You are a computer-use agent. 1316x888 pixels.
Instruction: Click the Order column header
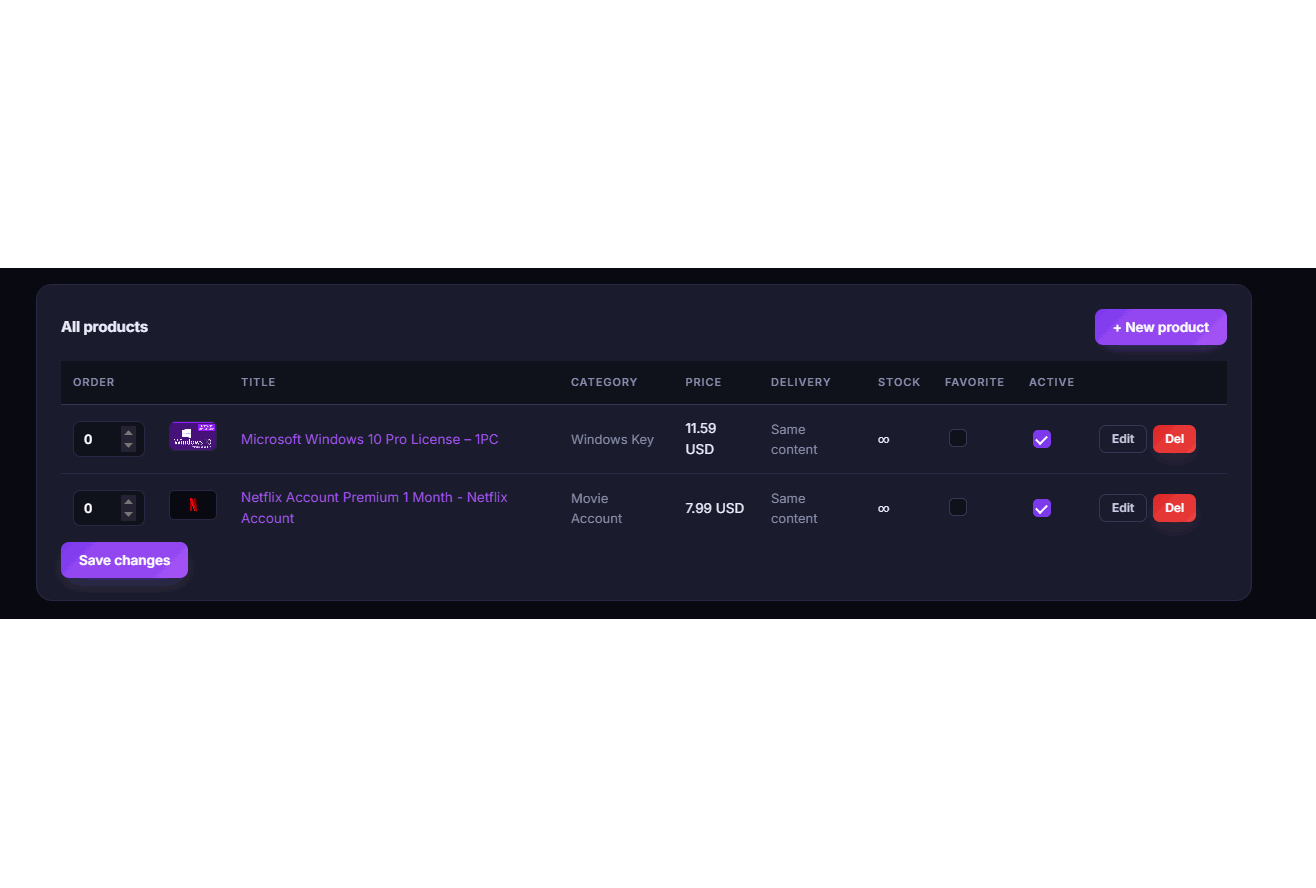(94, 382)
